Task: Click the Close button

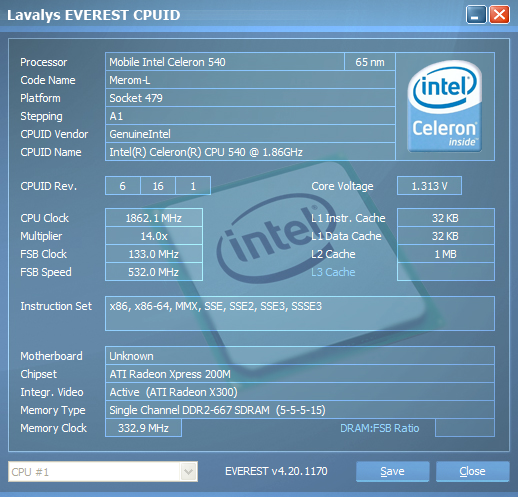Action: [472, 471]
